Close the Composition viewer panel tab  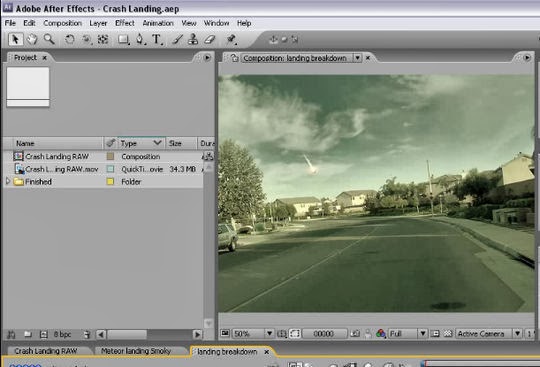368,58
